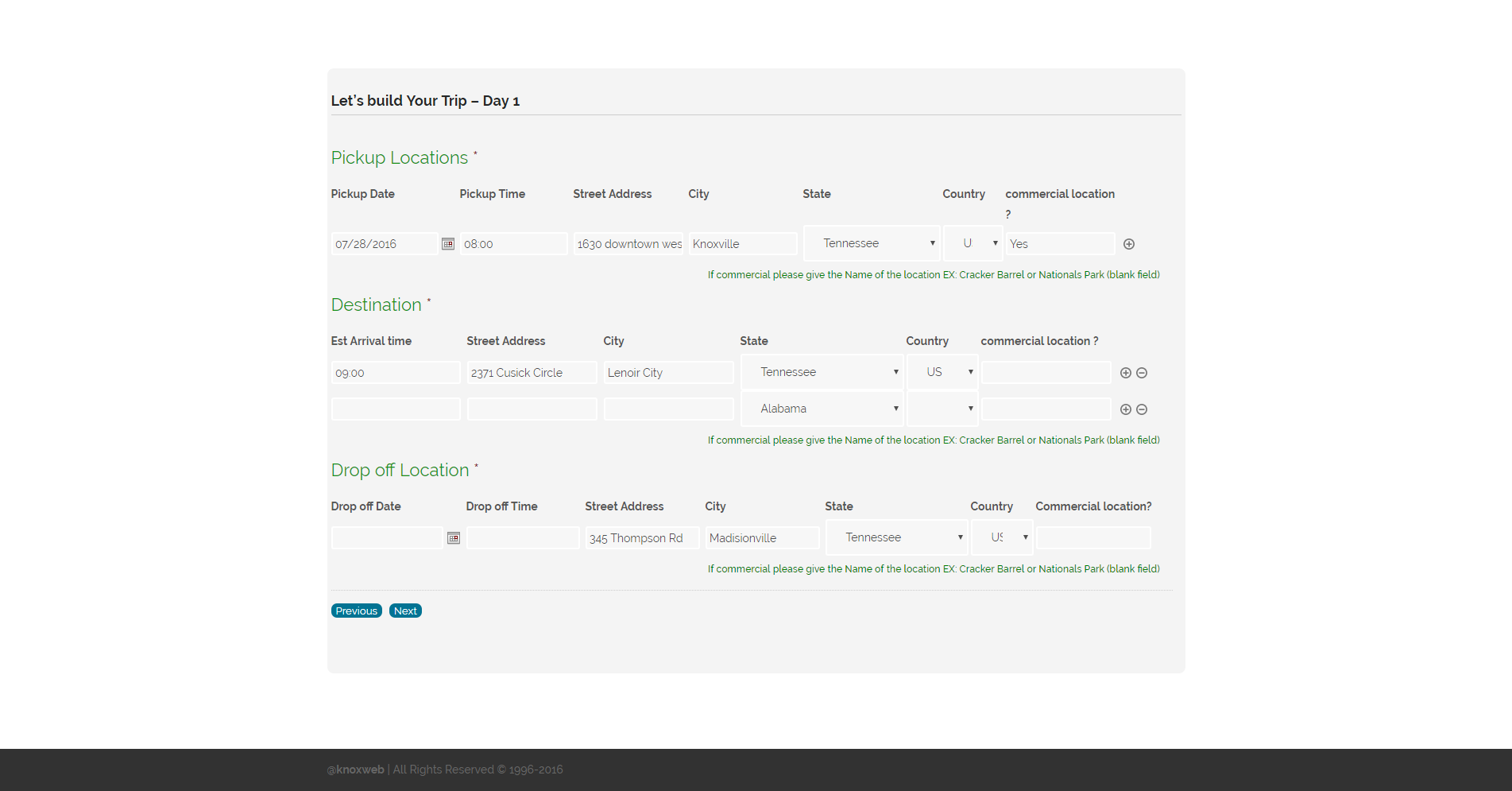Focus empty arrival time in Alabama row
This screenshot has height=791, width=1512.
pyautogui.click(x=396, y=409)
